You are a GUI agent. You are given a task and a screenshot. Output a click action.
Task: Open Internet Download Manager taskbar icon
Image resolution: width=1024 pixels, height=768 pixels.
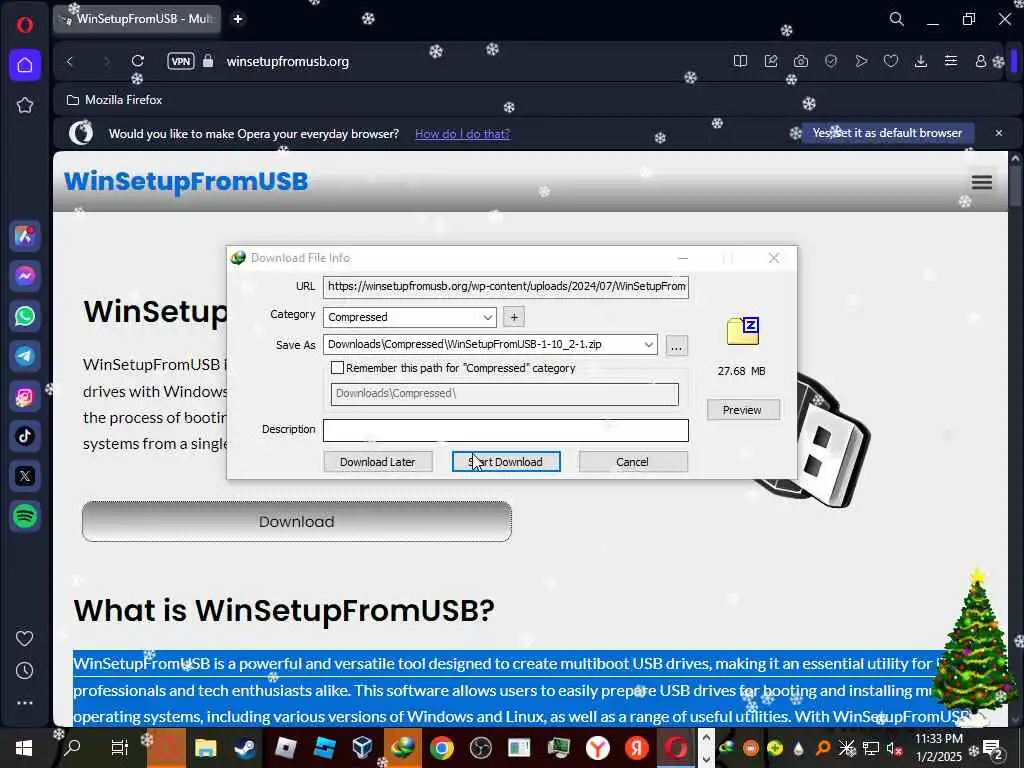click(402, 748)
